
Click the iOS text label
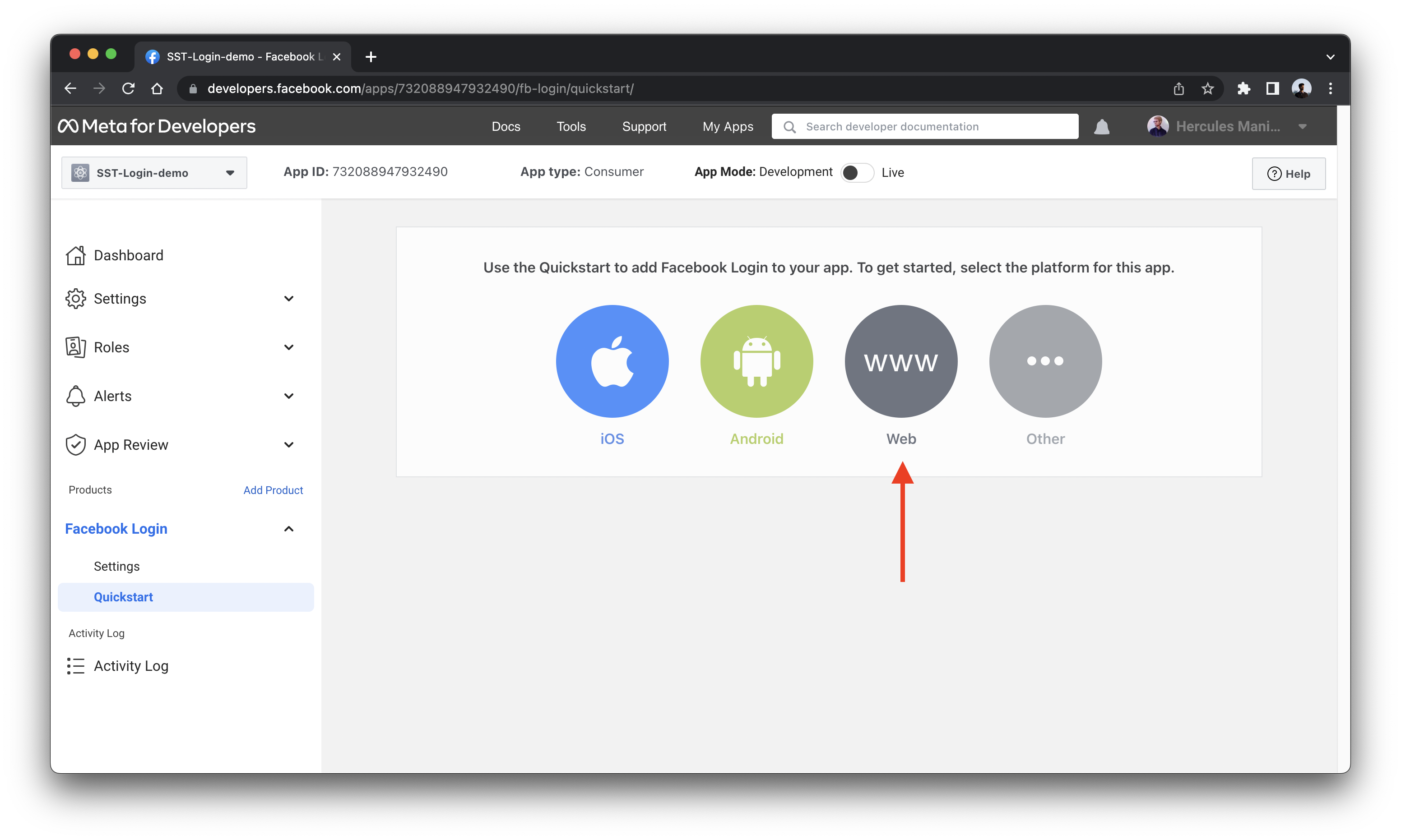[x=612, y=438]
